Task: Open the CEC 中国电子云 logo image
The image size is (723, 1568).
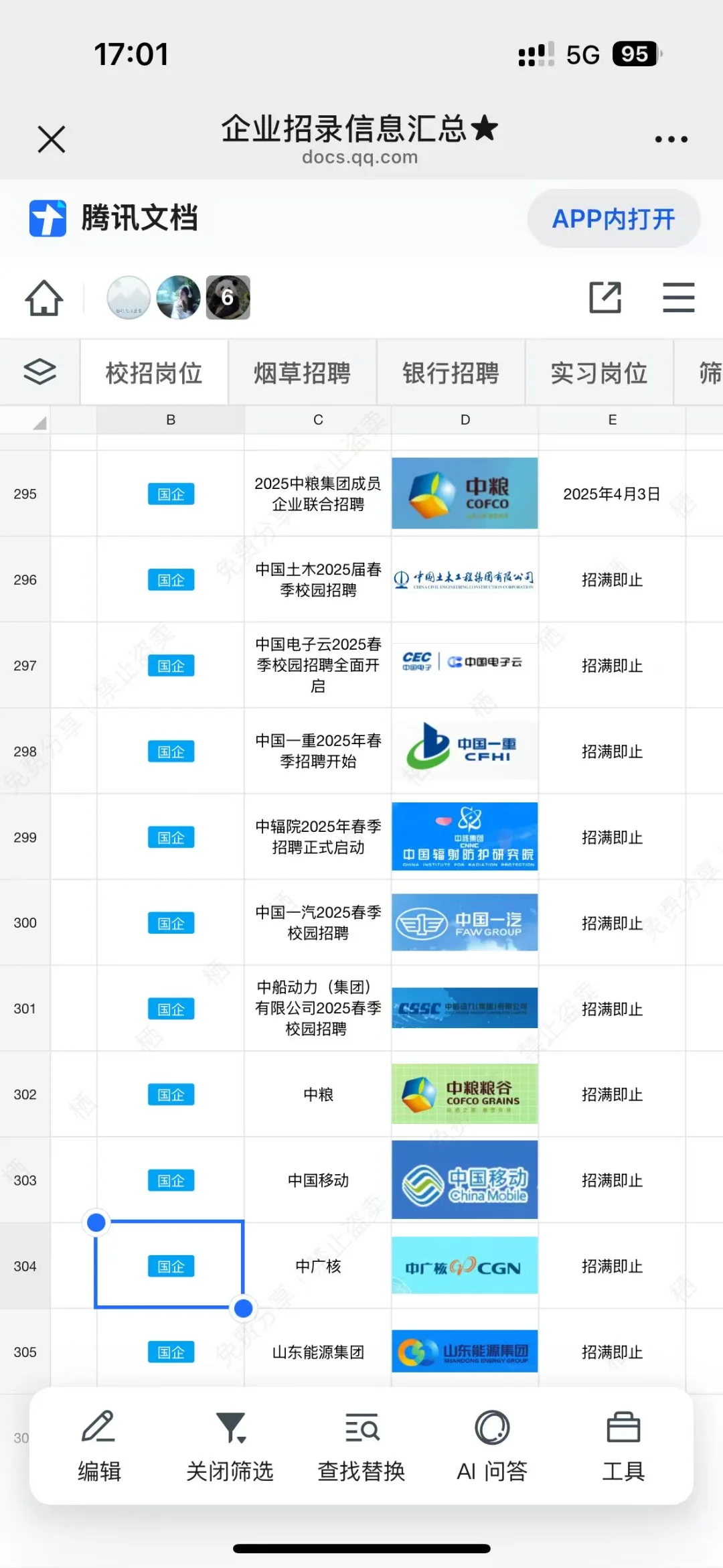Action: (x=465, y=662)
